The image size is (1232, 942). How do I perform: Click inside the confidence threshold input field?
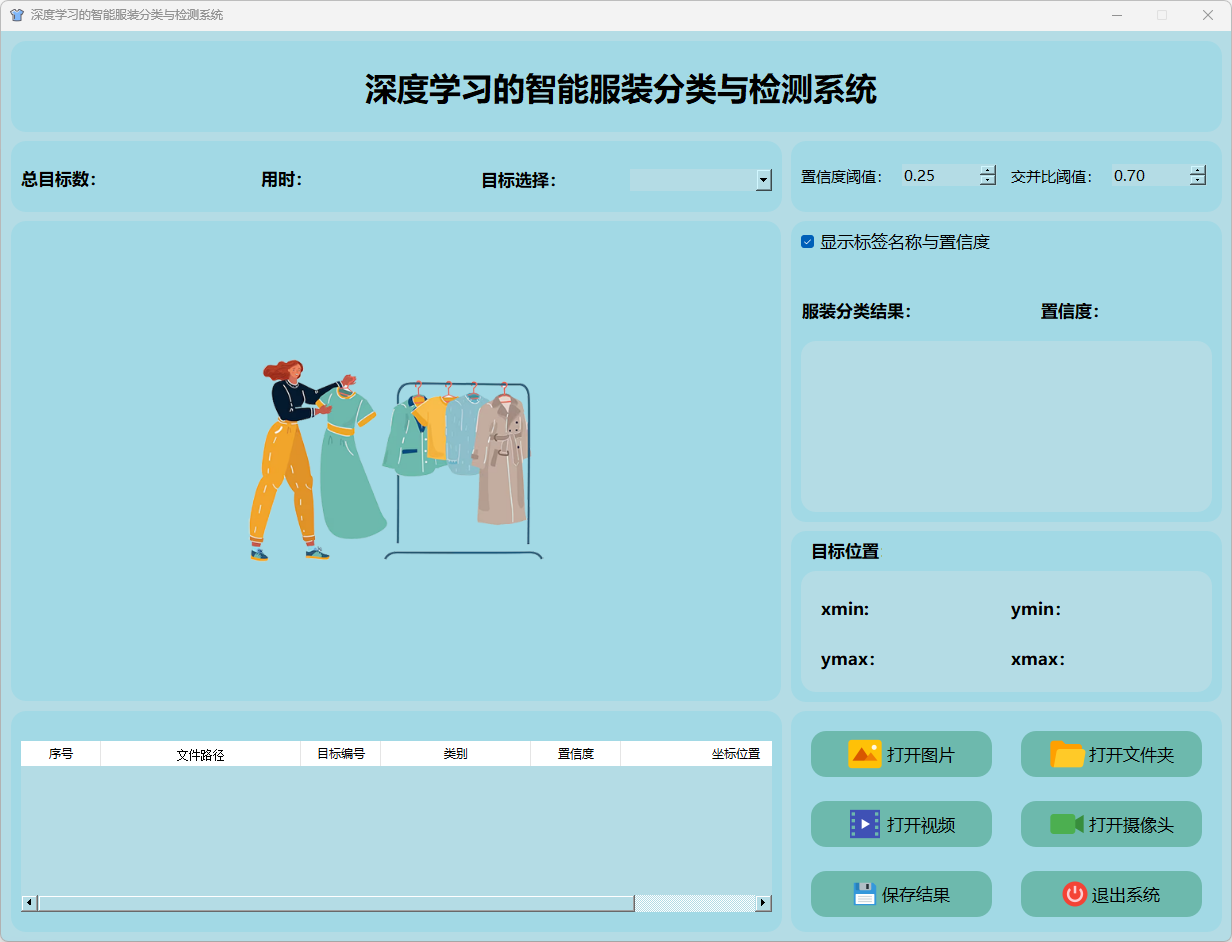click(938, 176)
